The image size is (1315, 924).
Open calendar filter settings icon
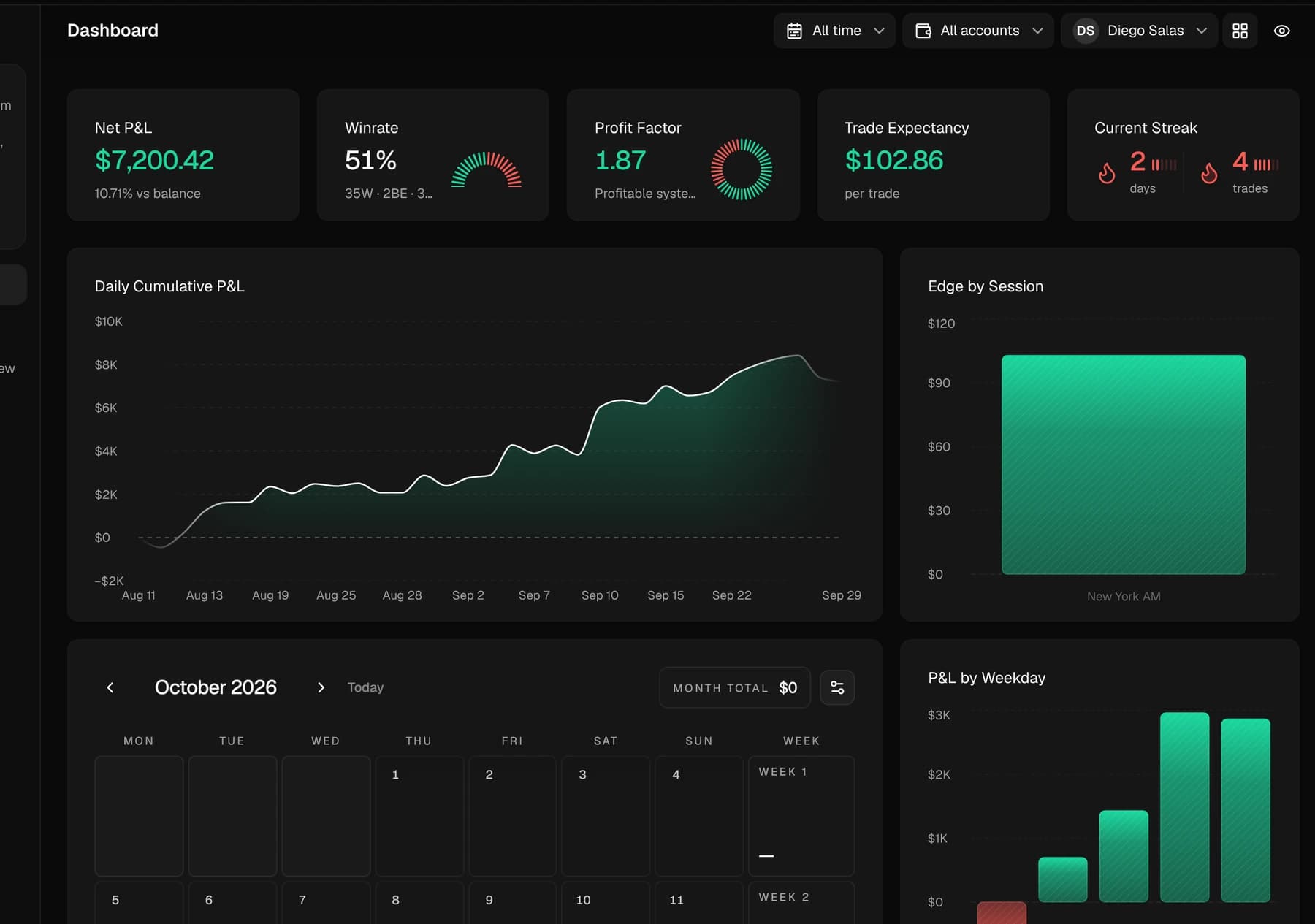coord(837,687)
